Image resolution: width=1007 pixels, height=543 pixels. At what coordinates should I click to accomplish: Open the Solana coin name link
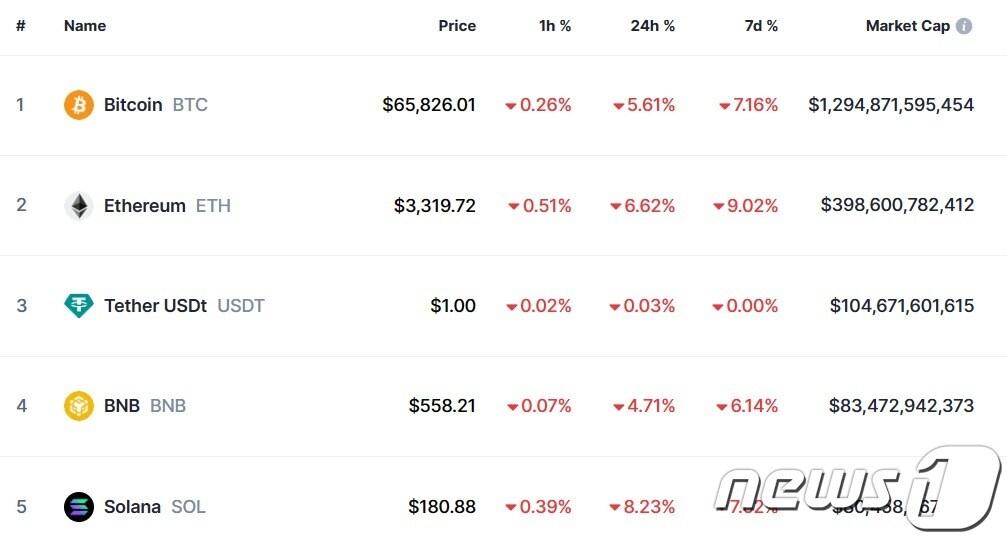click(132, 507)
